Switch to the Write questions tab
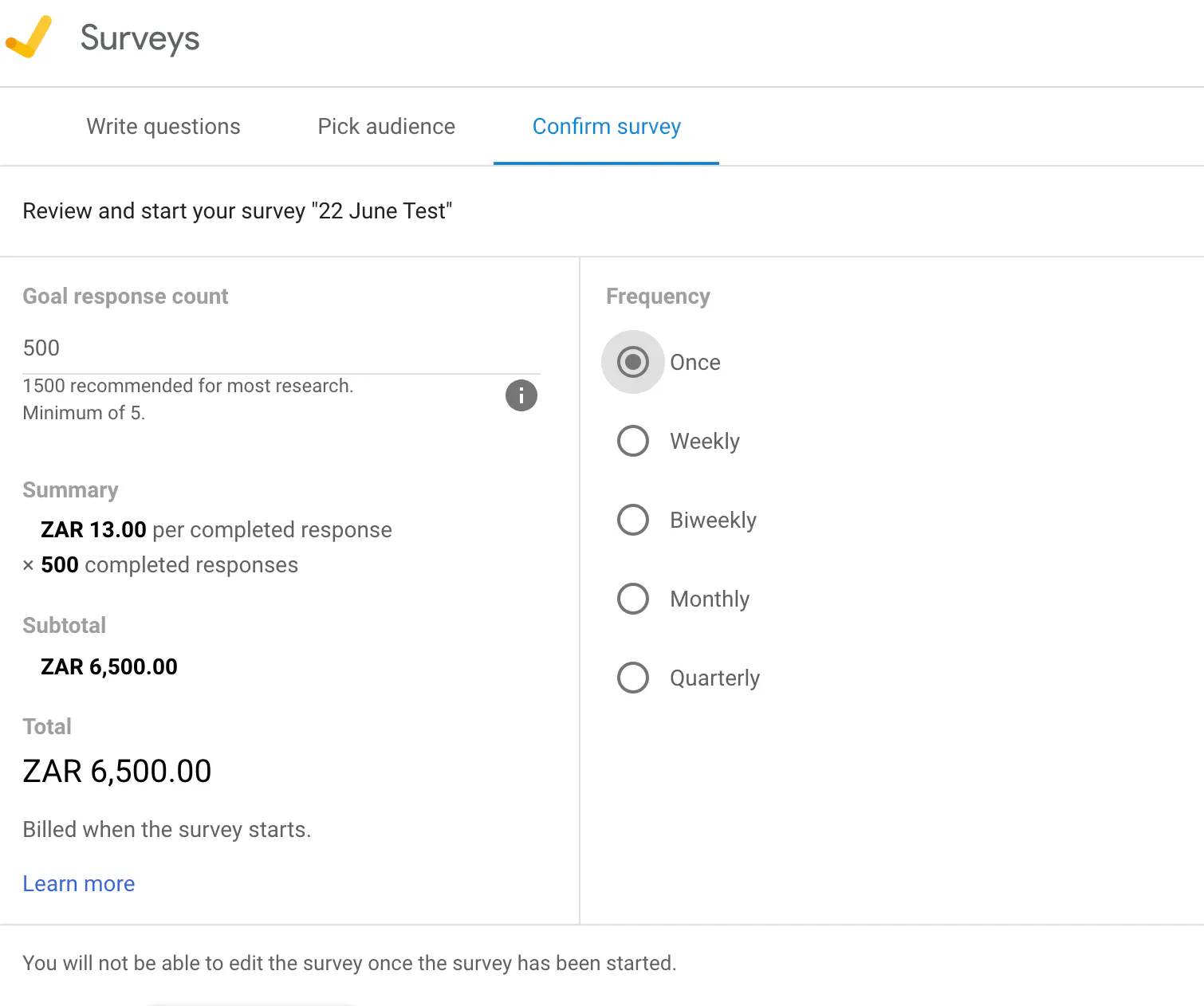The height and width of the screenshot is (1006, 1204). tap(163, 127)
